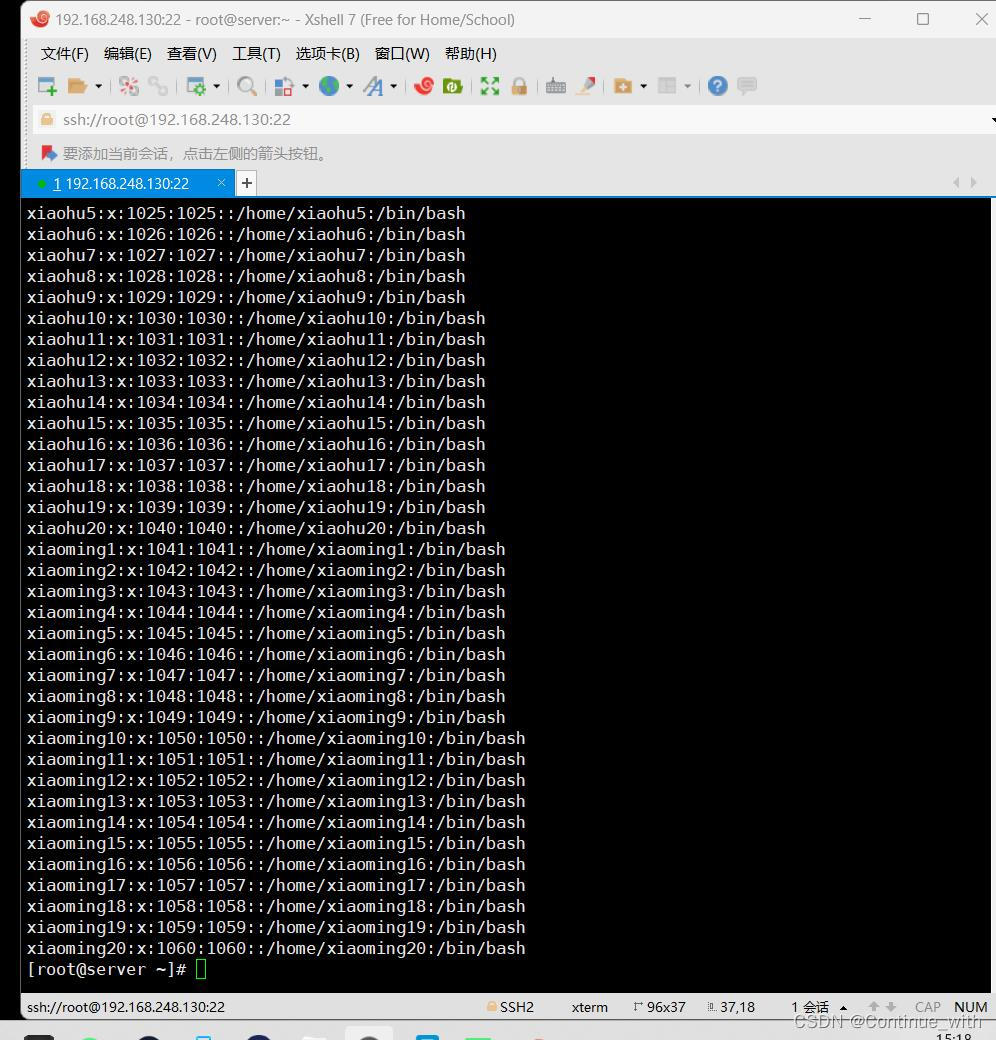Viewport: 996px width, 1040px height.
Task: Expand the Layout dropdown arrow
Action: 688,86
